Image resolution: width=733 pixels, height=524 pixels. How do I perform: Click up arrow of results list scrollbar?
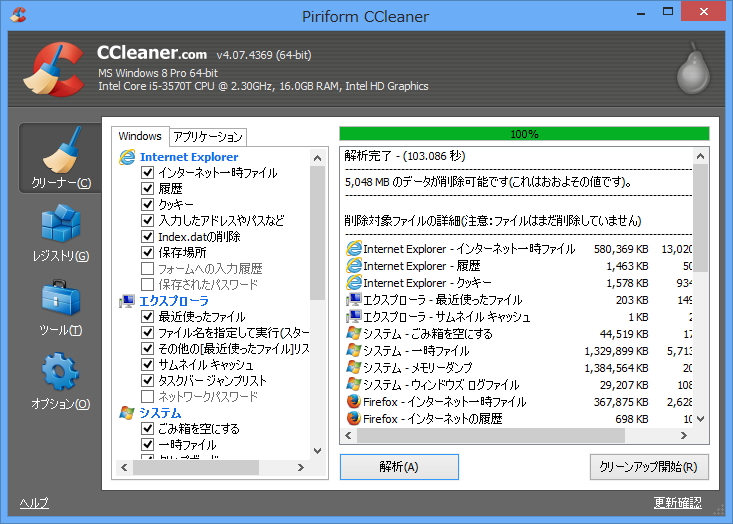700,156
